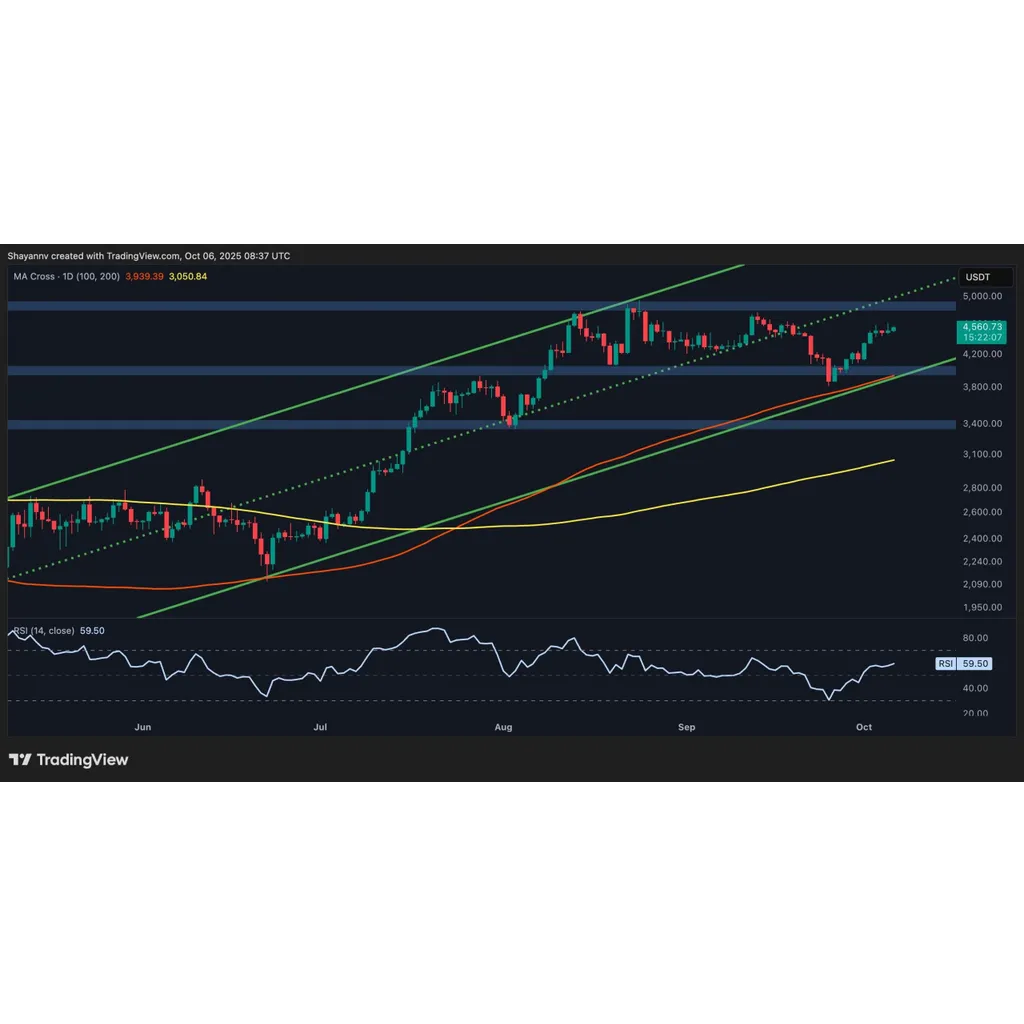
Task: Click the 2,800.00 price axis label
Action: point(982,487)
